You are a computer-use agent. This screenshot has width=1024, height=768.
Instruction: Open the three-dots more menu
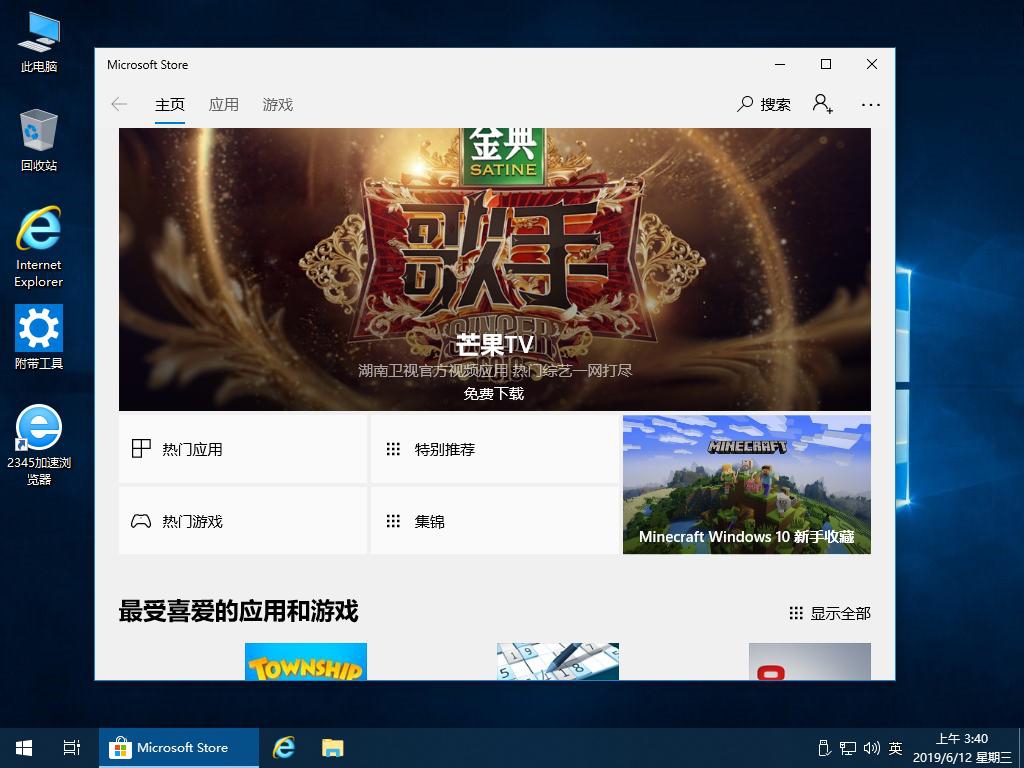(871, 104)
